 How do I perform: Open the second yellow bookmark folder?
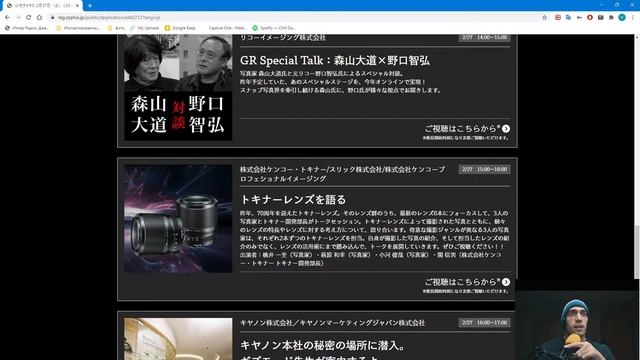click(x=78, y=28)
